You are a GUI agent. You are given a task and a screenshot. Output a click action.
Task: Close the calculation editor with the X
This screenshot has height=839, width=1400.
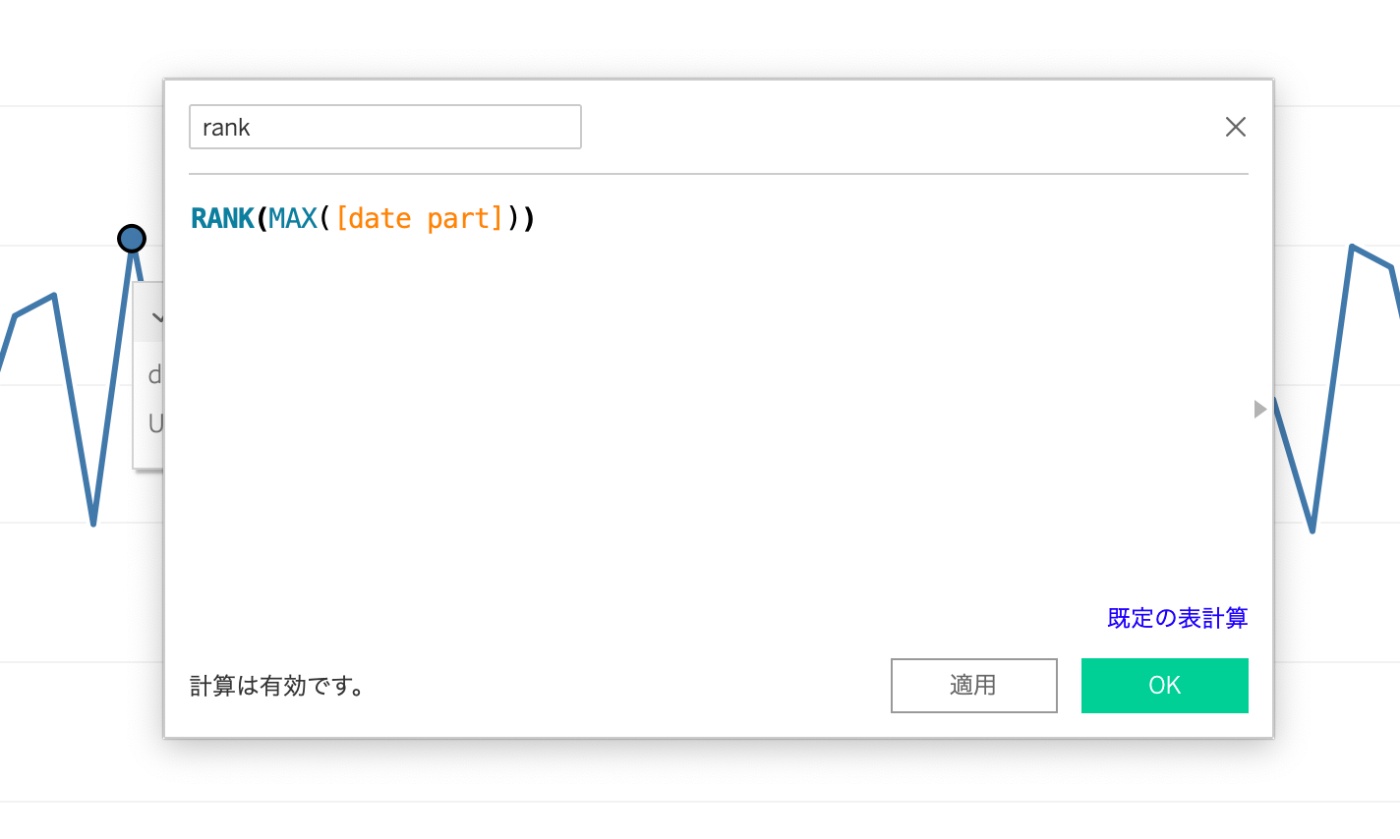coord(1236,127)
